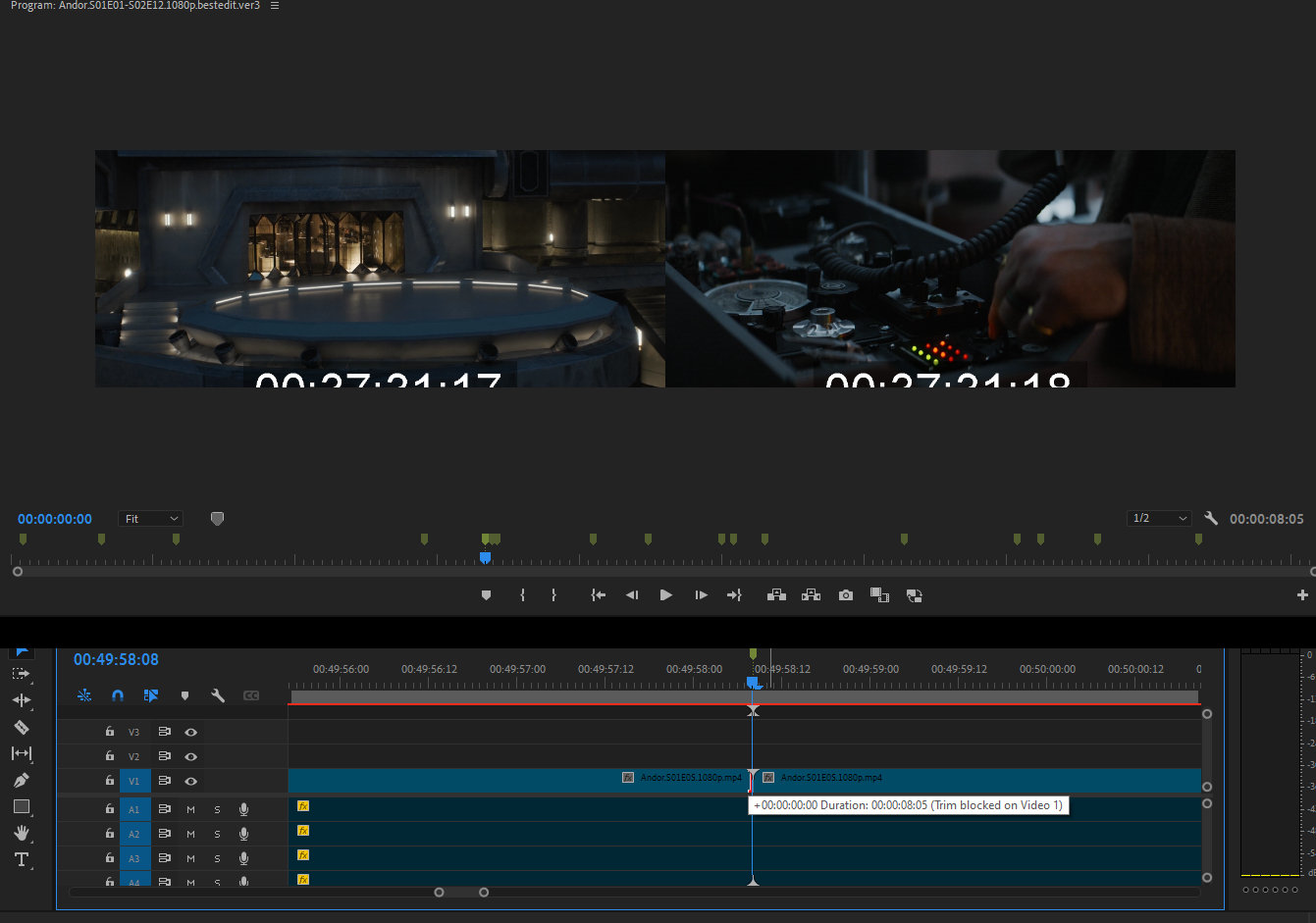The width and height of the screenshot is (1316, 923).
Task: Toggle sync lock on V3
Action: point(164,732)
